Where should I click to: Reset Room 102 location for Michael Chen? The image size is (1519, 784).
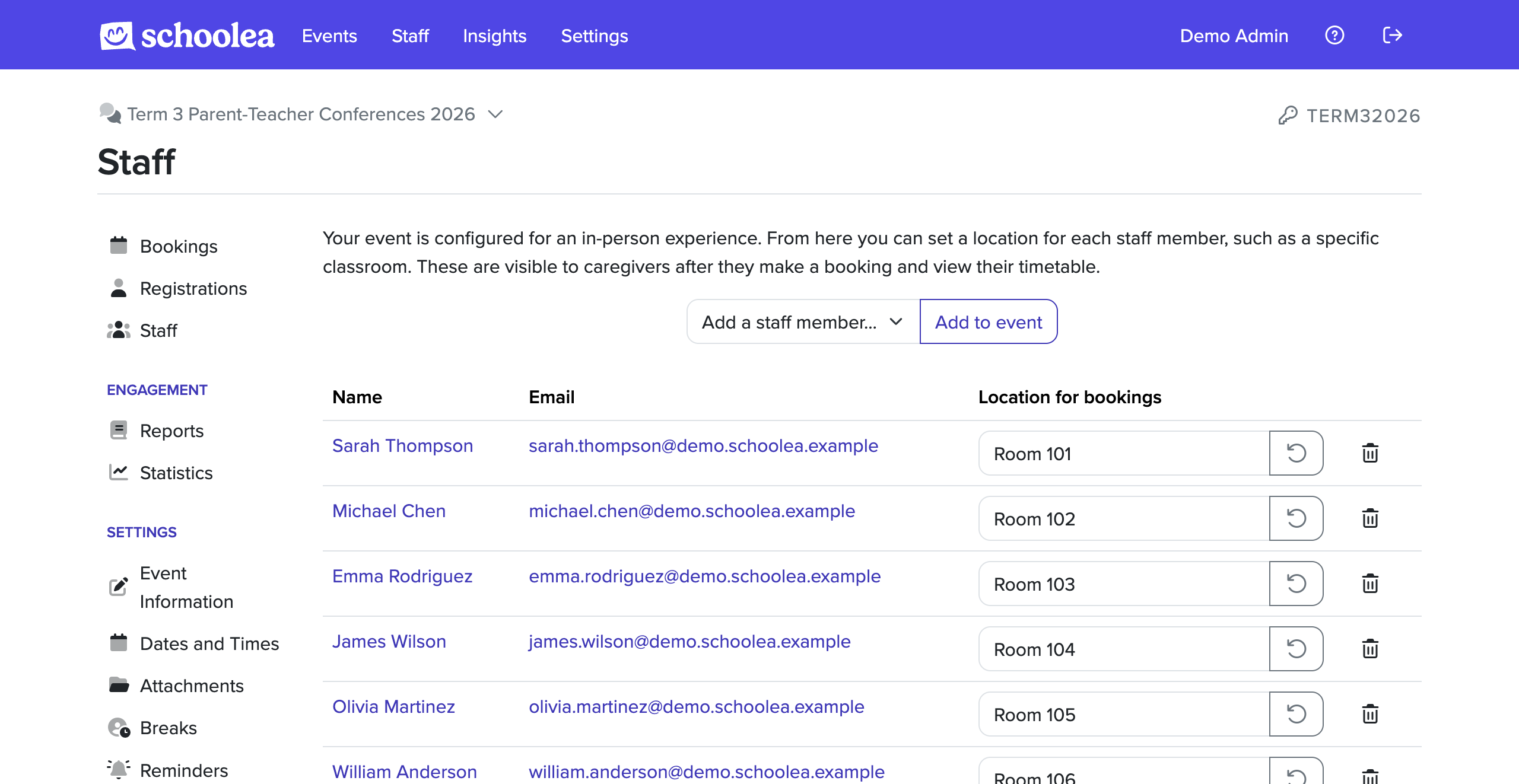(x=1296, y=518)
